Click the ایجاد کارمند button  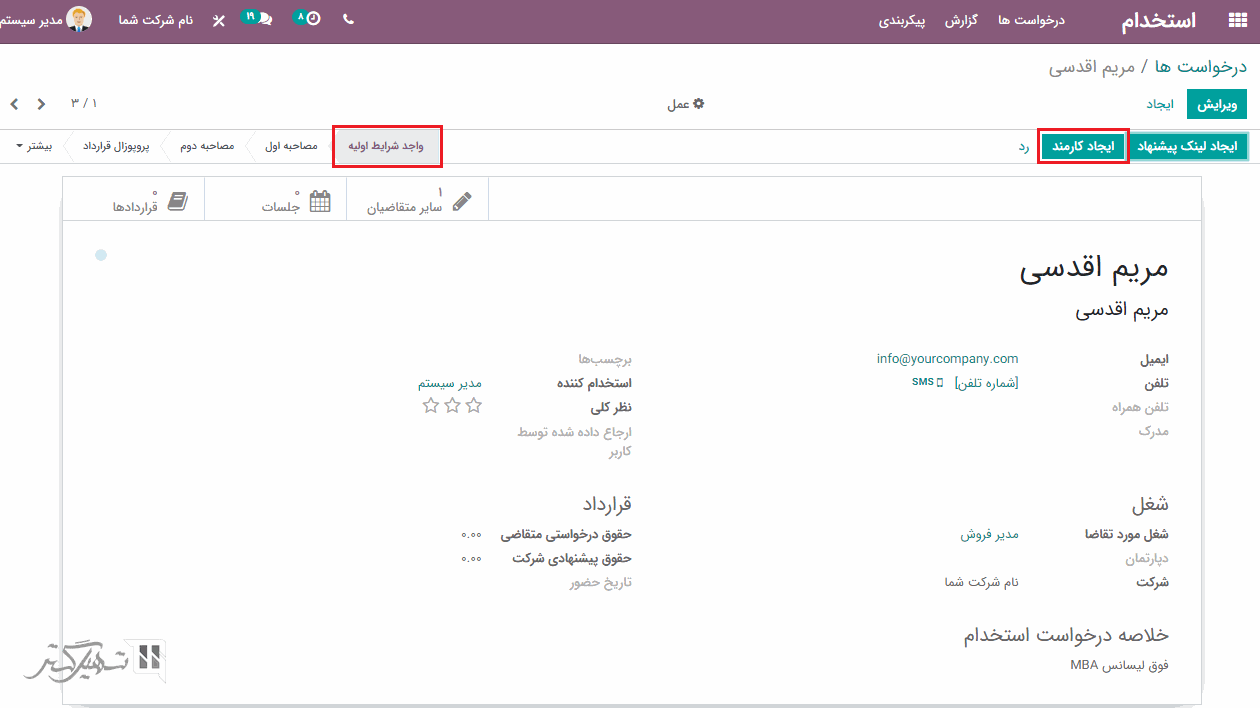tap(1084, 147)
